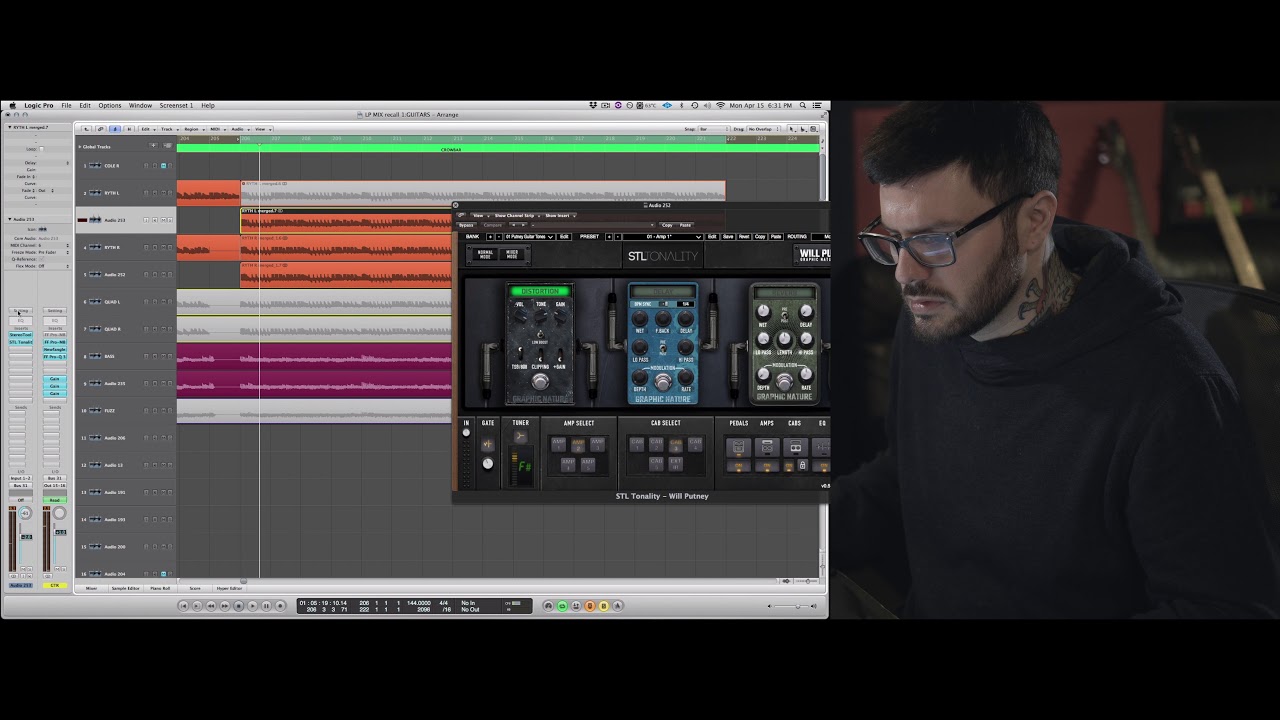The height and width of the screenshot is (720, 1280).
Task: Go to beginning with transport button
Action: coord(183,606)
